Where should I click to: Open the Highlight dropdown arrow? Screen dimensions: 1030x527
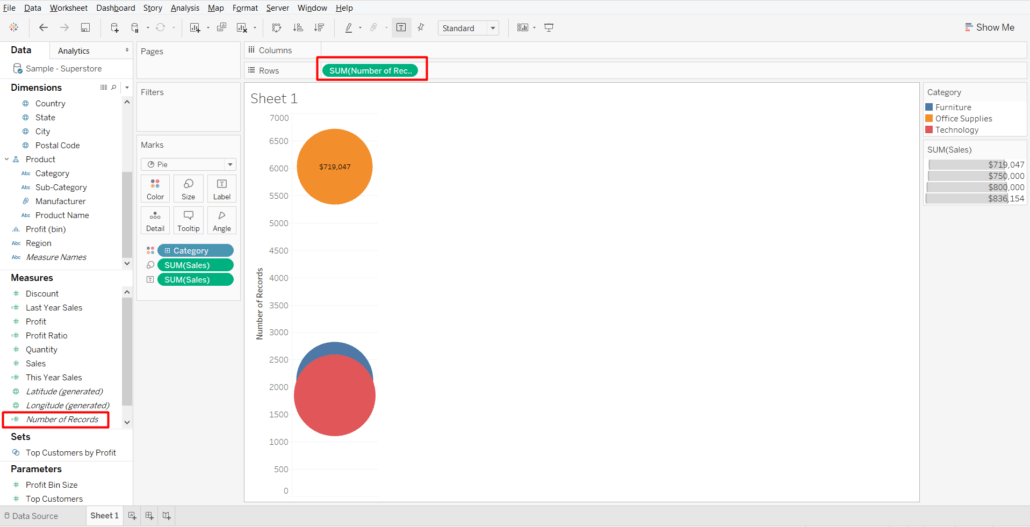pyautogui.click(x=360, y=28)
